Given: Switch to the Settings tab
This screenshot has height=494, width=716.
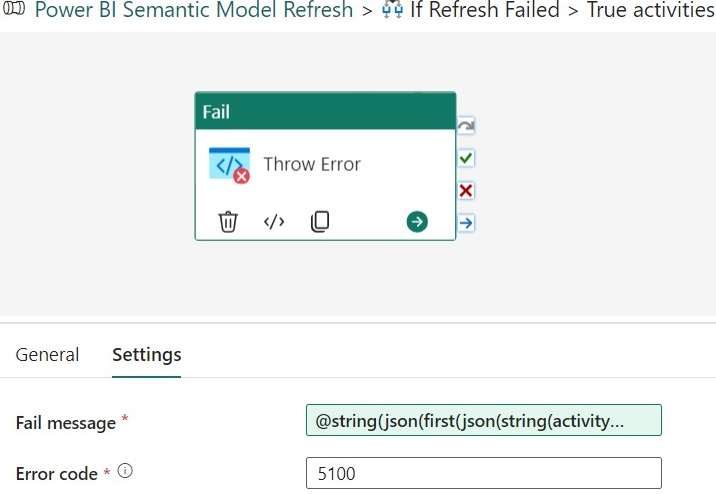Looking at the screenshot, I should tap(147, 355).
